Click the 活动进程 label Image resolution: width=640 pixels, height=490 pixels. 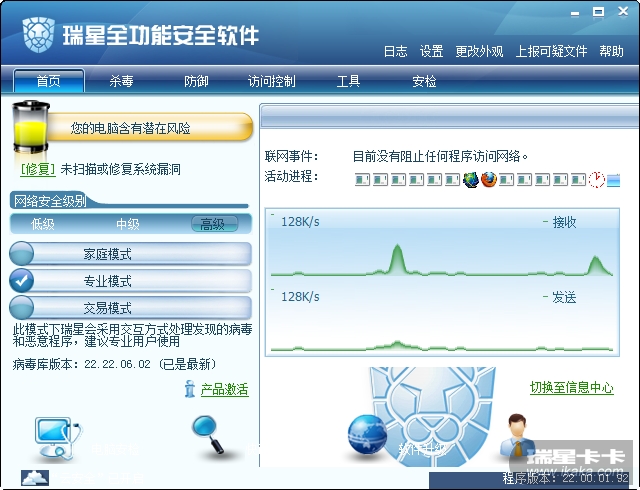coord(291,176)
